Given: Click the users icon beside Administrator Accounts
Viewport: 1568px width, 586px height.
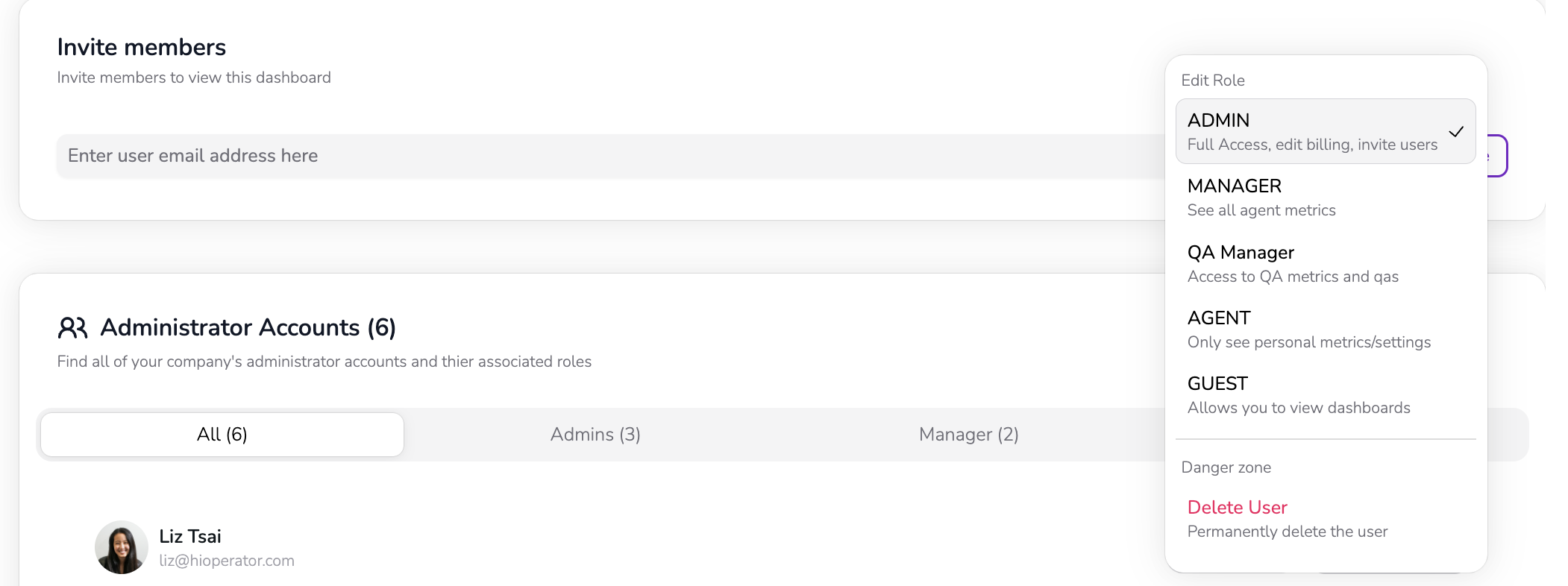Looking at the screenshot, I should pyautogui.click(x=72, y=328).
